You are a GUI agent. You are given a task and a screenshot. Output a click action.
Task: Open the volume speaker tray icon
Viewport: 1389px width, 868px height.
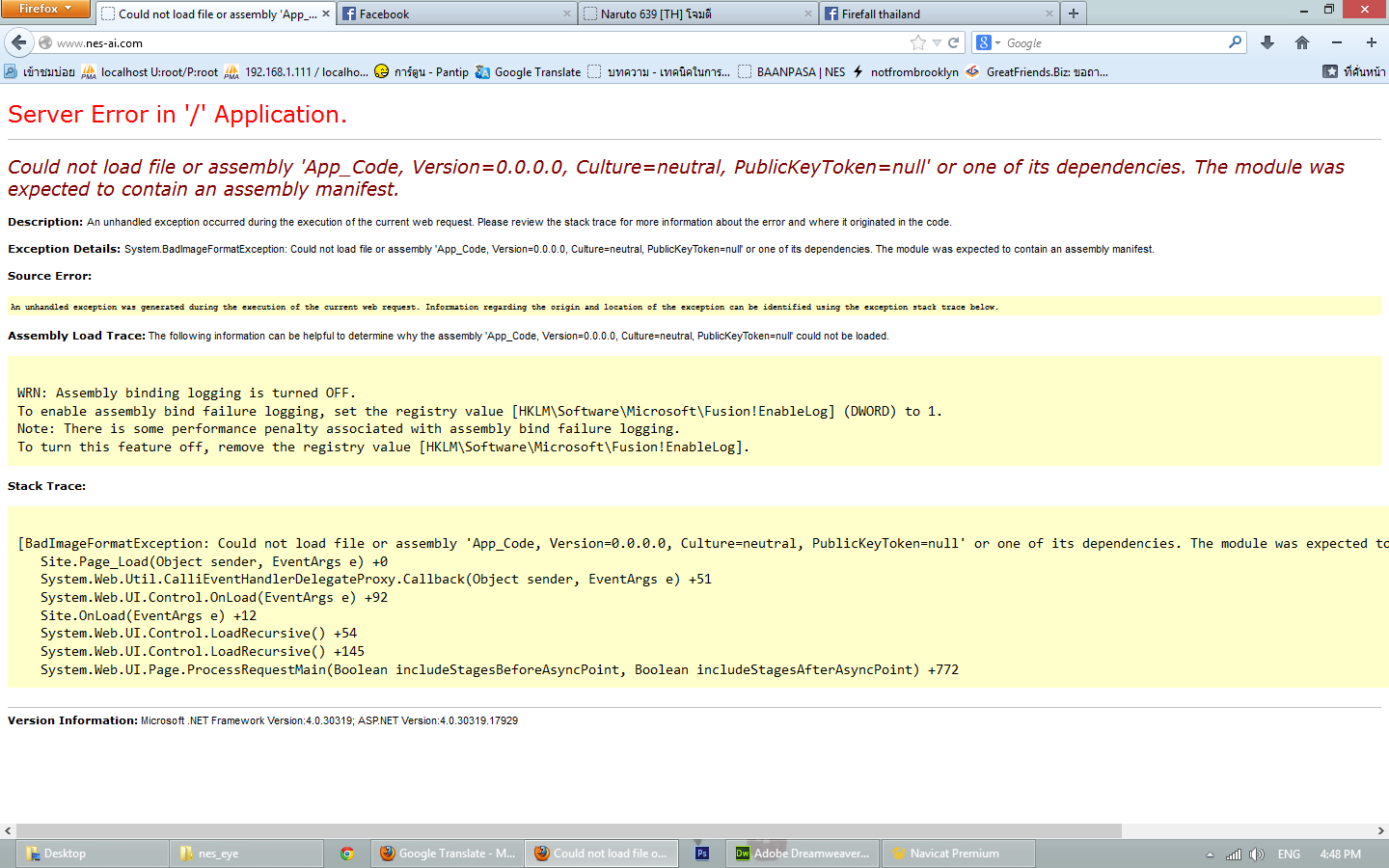tap(1257, 854)
